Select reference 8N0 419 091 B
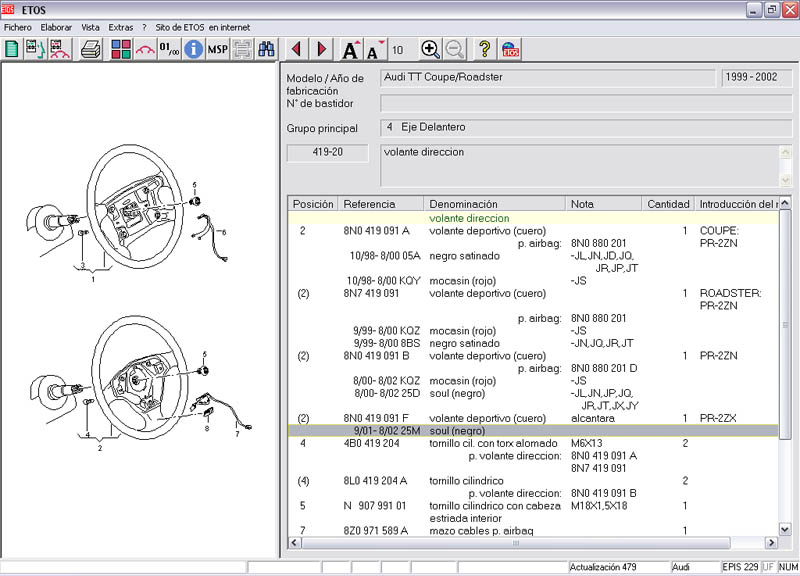 377,356
